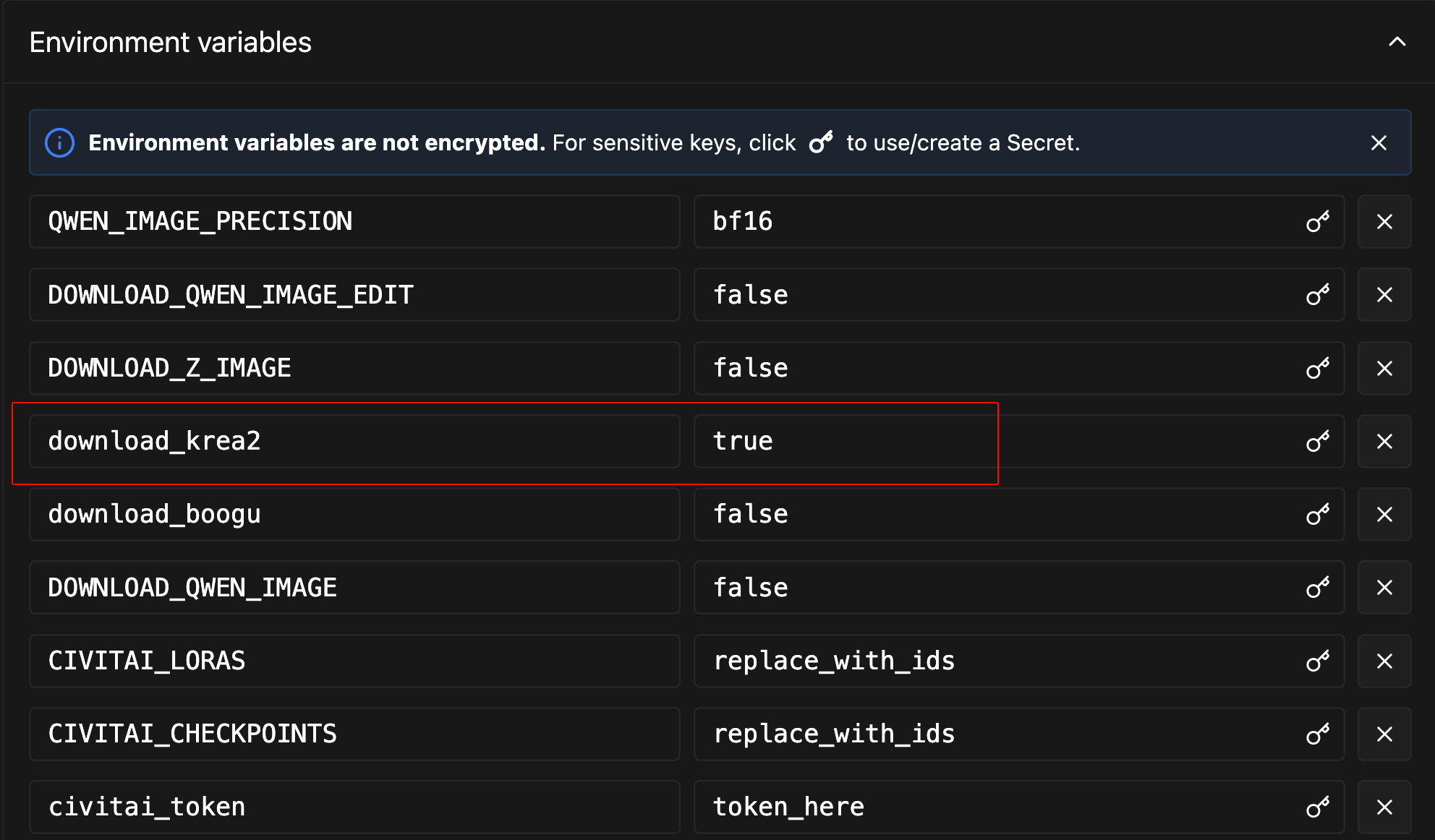Click secret key icon for DOWNLOAD_Z_IMAGE

[1317, 369]
